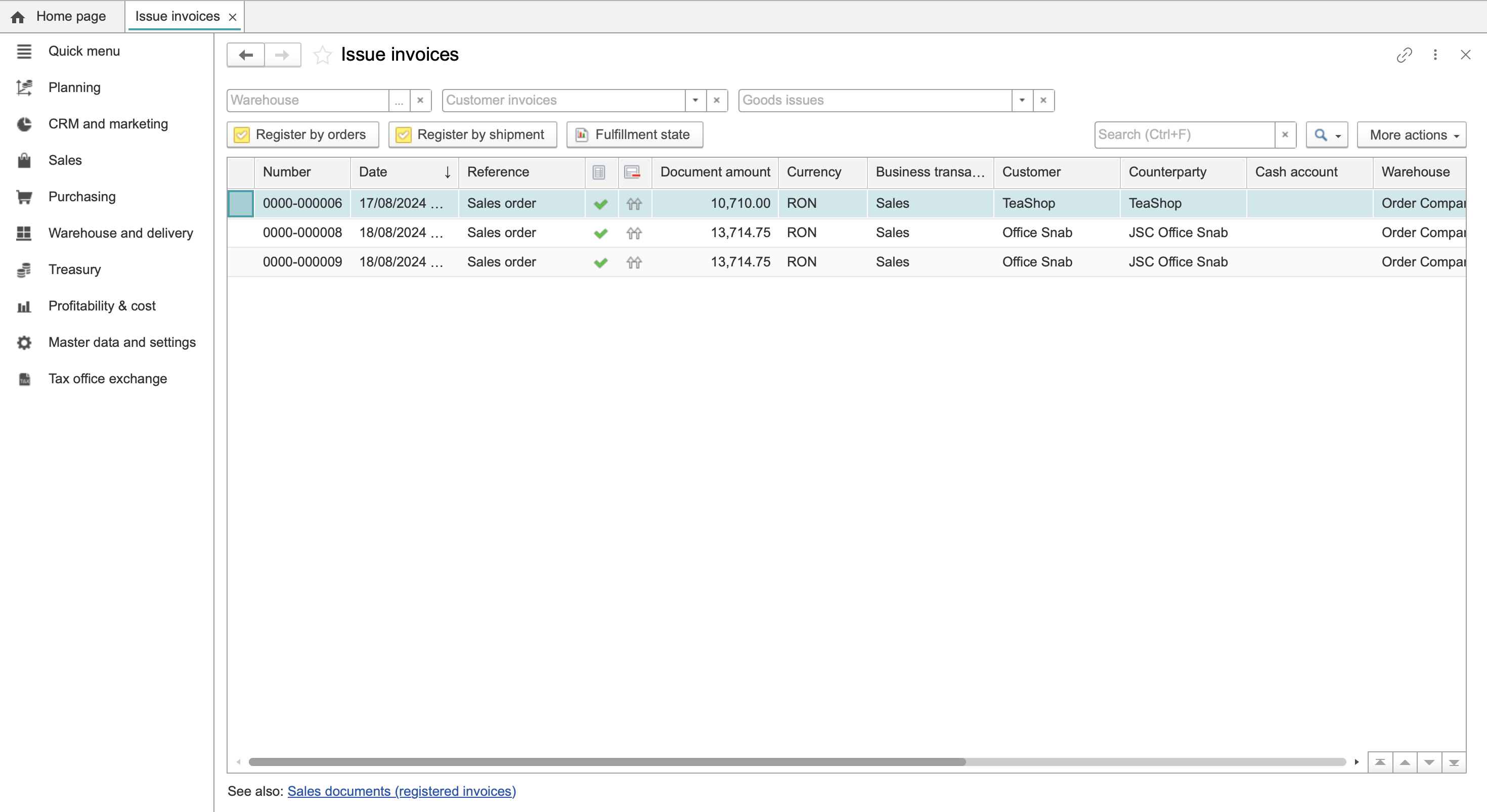Navigate back with the back arrow
The width and height of the screenshot is (1487, 812).
click(x=245, y=54)
